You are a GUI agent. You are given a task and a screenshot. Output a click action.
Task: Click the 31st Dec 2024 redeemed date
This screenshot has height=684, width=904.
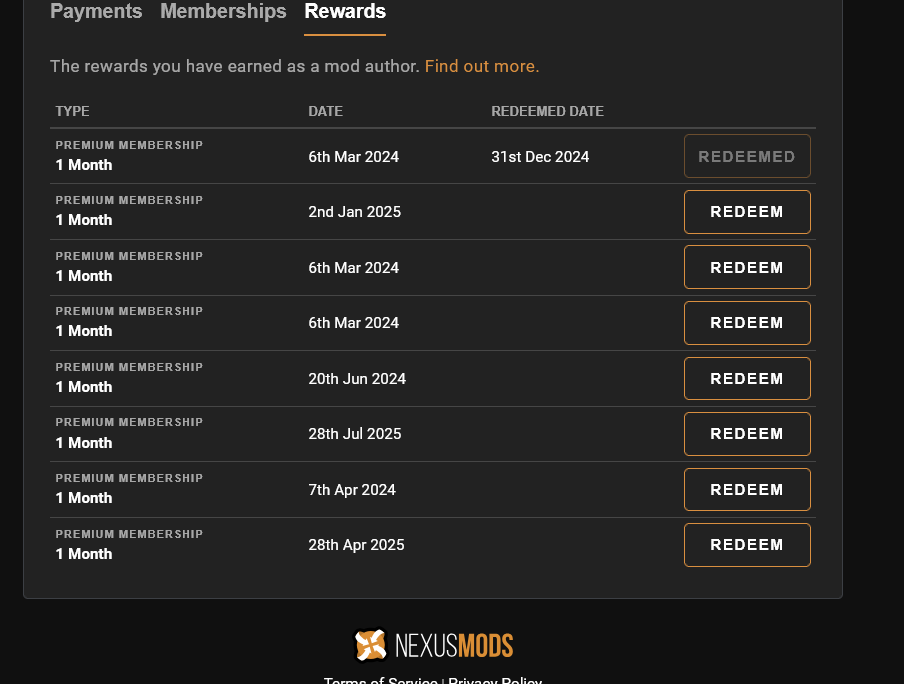tap(540, 157)
